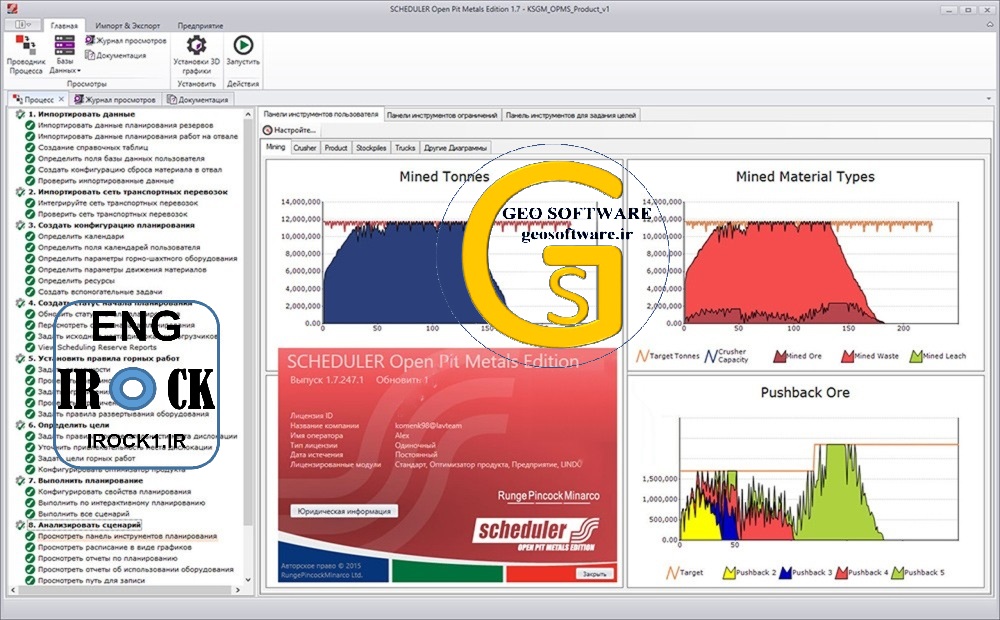Close the Процесс document tab
Screen dimensions: 1000x620
click(x=61, y=100)
